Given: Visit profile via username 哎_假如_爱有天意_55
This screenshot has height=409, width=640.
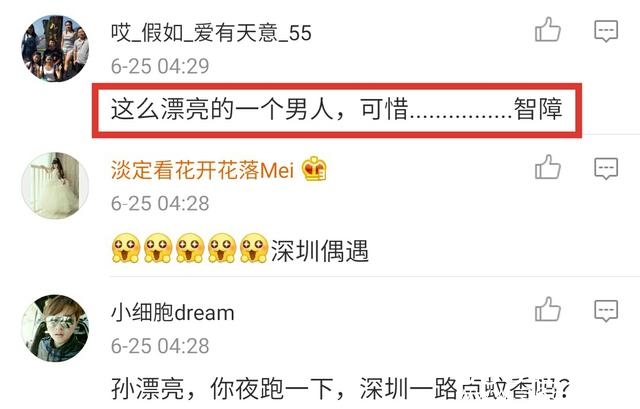Looking at the screenshot, I should (211, 33).
